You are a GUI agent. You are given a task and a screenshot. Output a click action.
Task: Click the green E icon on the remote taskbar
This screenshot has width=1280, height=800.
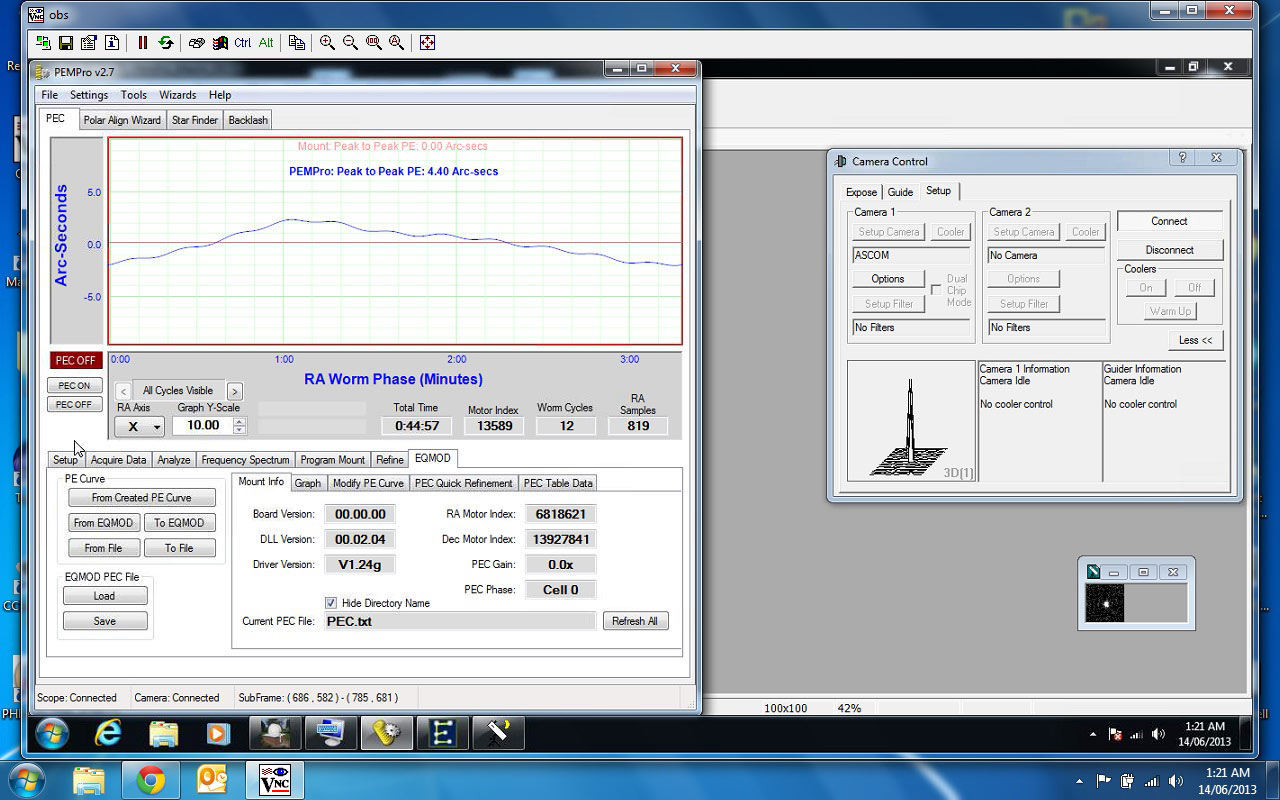click(x=441, y=735)
